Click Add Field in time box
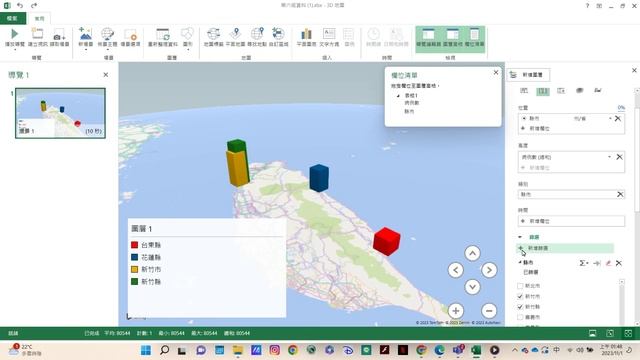640x360 pixels. point(571,221)
